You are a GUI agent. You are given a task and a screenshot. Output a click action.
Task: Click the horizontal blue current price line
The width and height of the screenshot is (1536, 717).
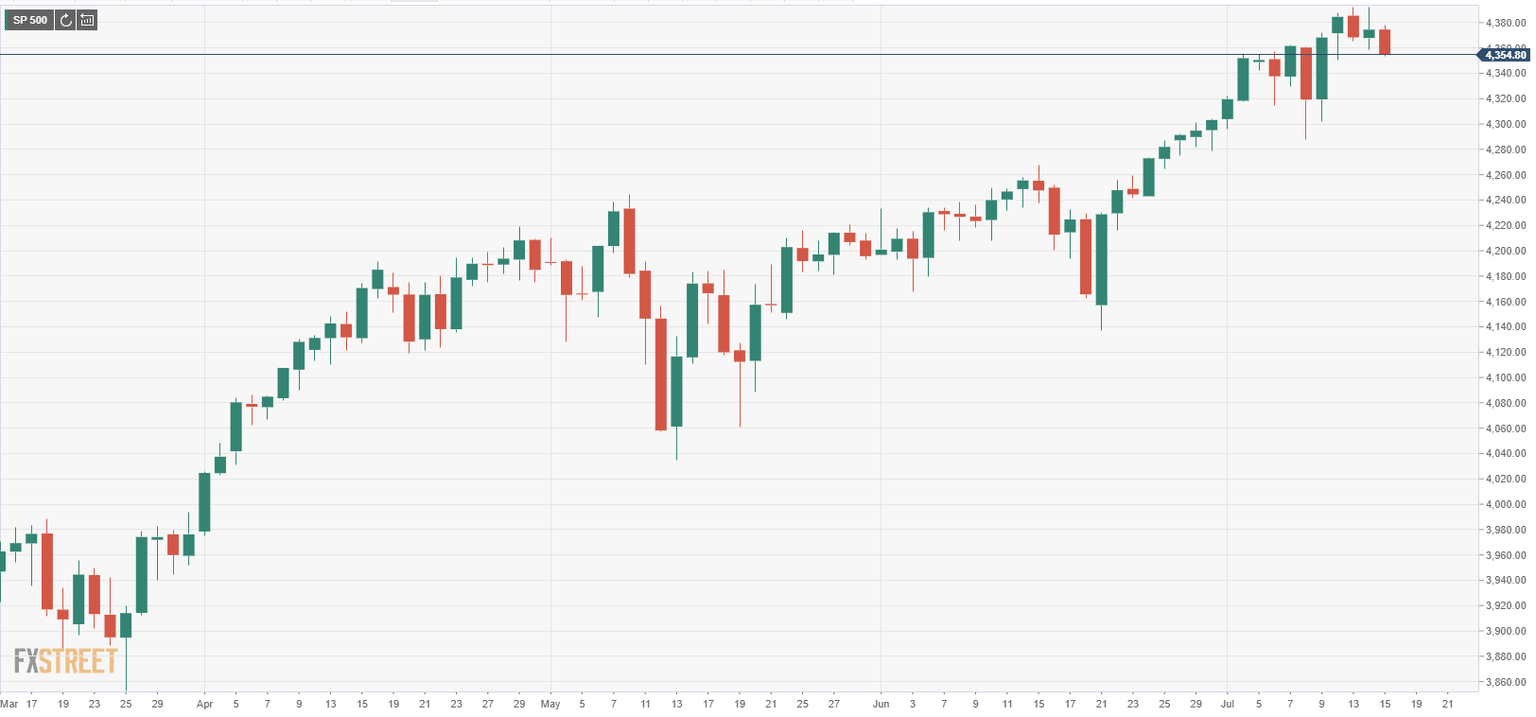tap(700, 54)
